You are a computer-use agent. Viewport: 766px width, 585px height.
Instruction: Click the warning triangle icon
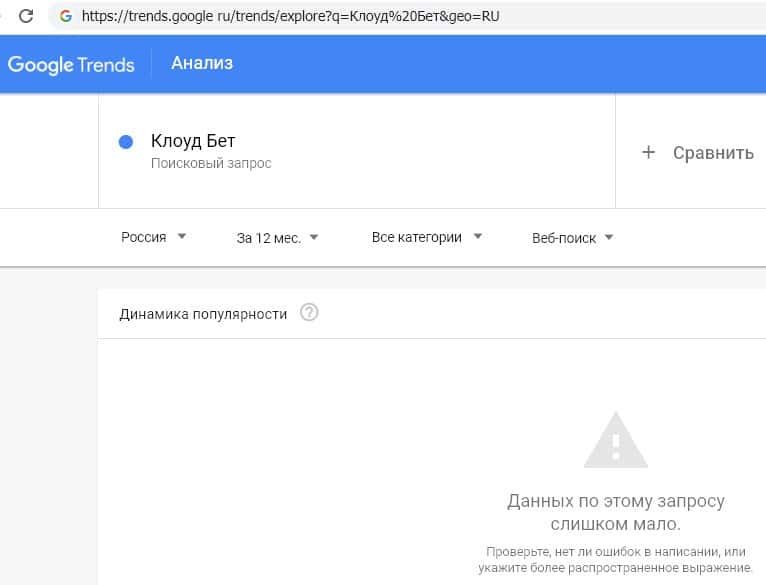(x=615, y=440)
